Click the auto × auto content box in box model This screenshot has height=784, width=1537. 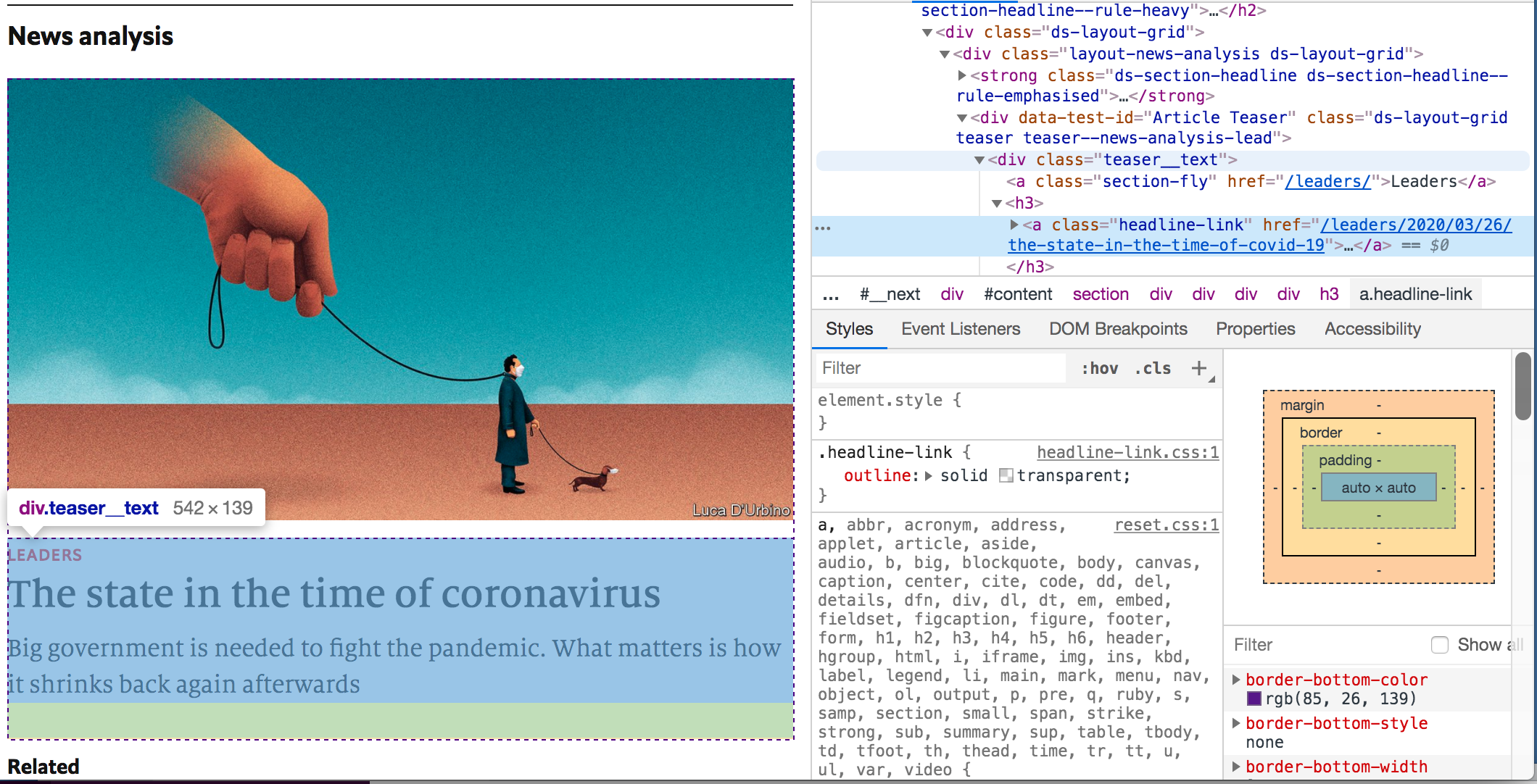pyautogui.click(x=1378, y=488)
